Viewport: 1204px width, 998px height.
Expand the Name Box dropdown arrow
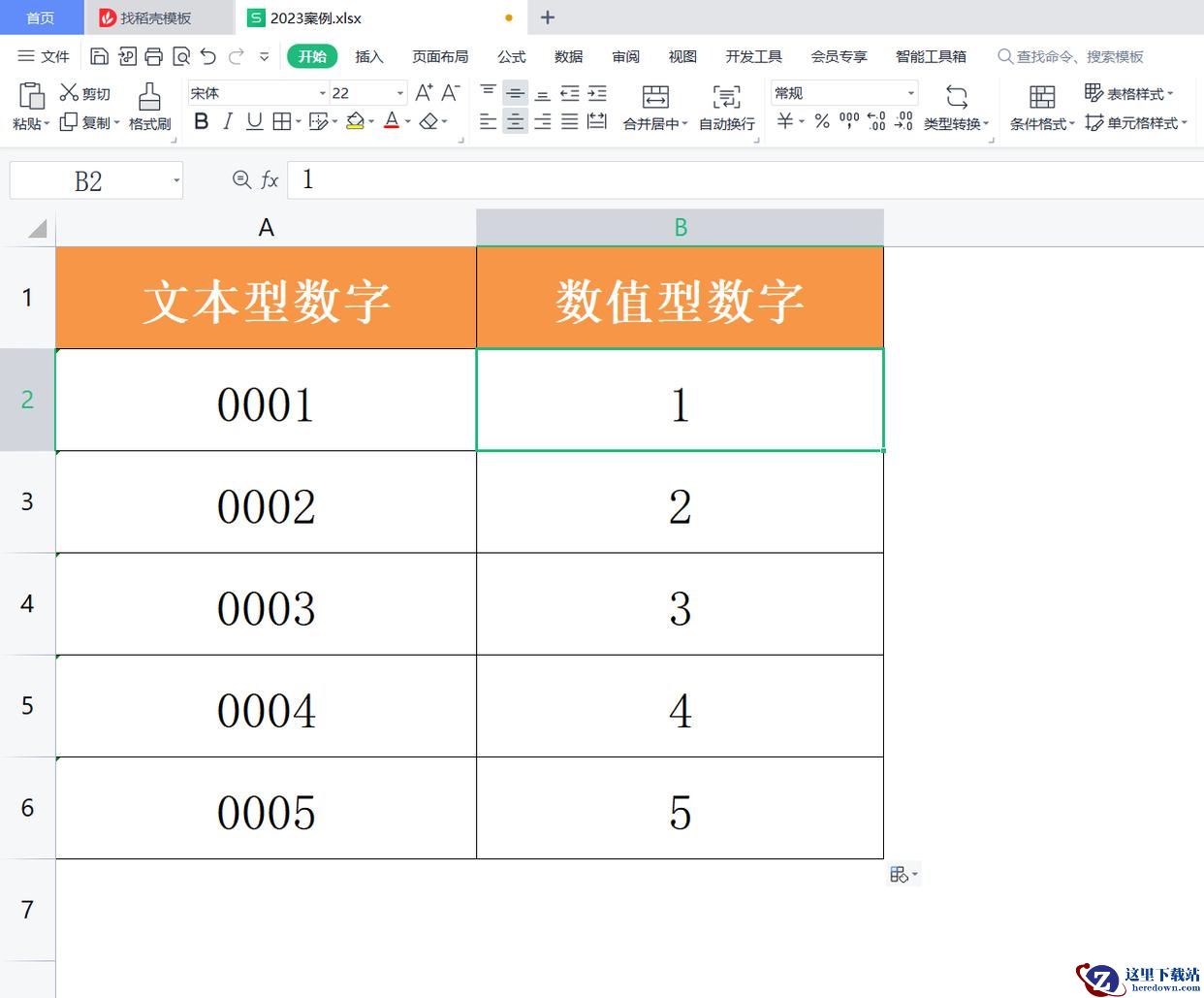176,180
